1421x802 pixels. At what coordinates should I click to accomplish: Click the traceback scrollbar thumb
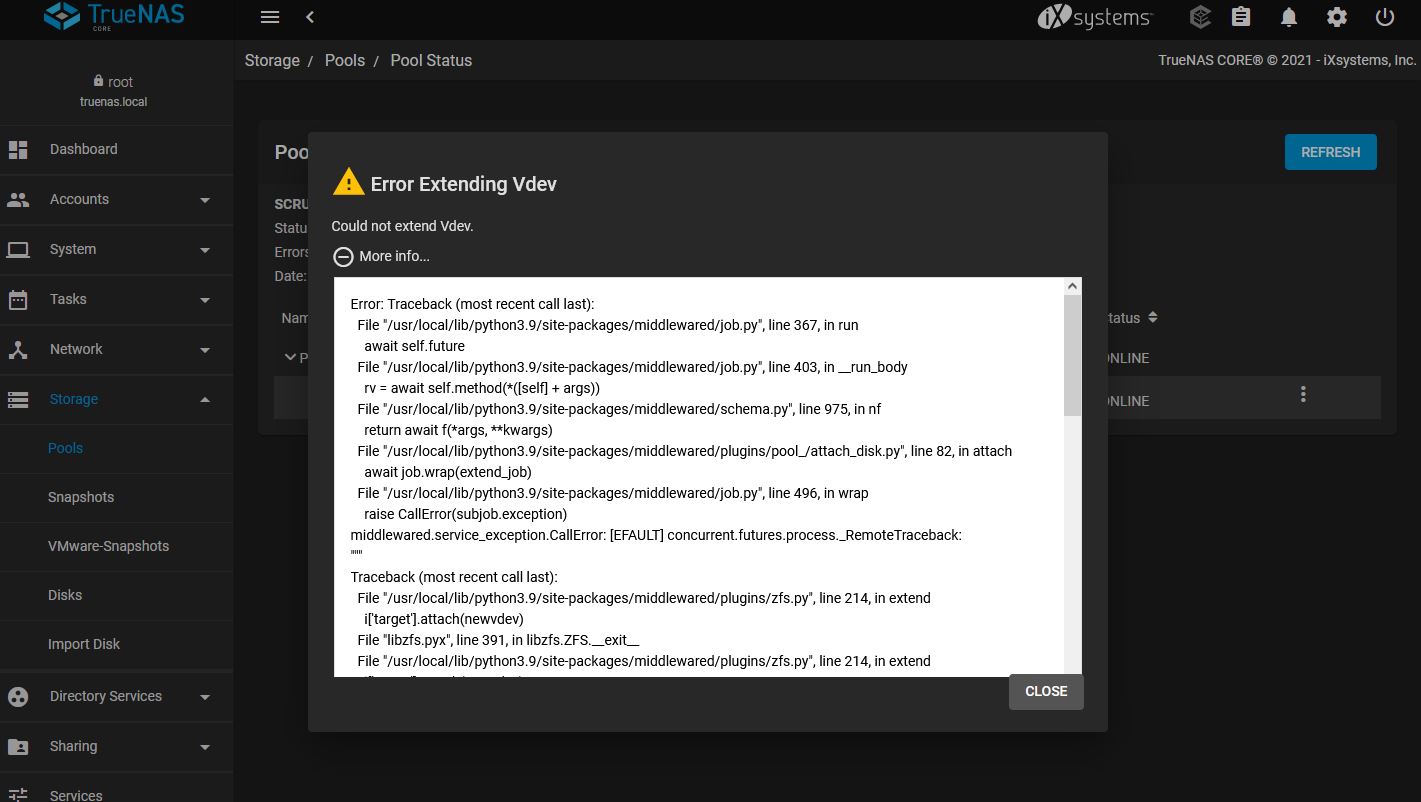[x=1072, y=355]
